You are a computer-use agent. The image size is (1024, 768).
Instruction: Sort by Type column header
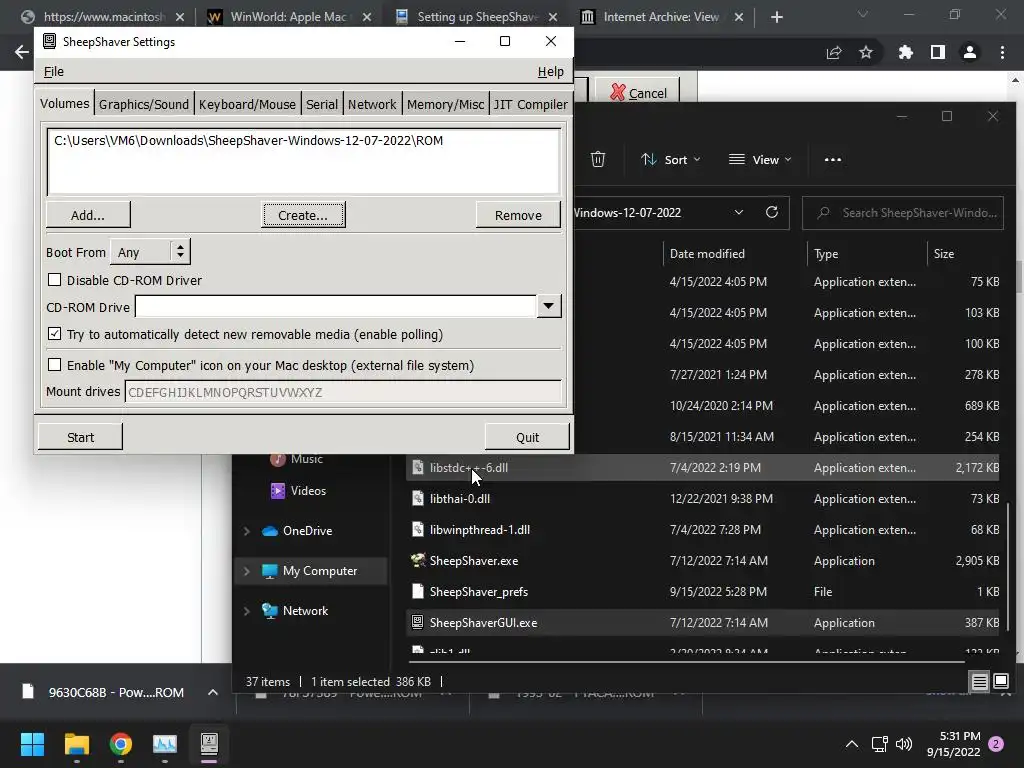(826, 253)
